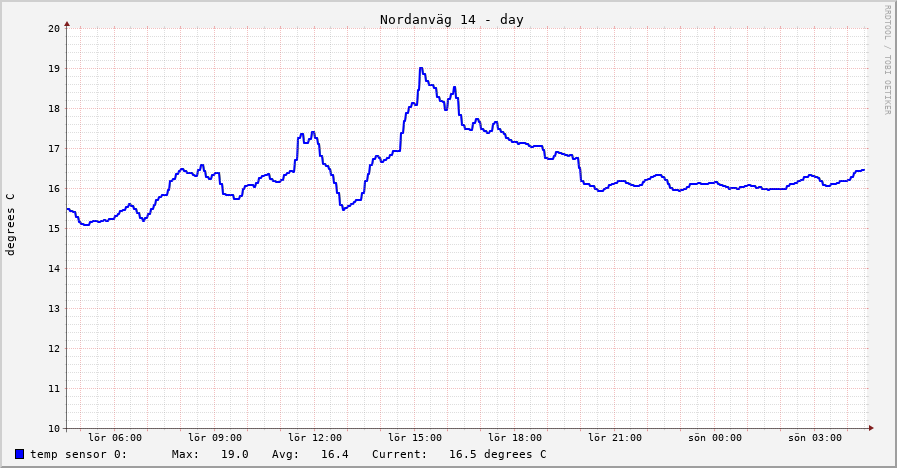Select the chart title 'Nordanväg 14 - day'
Image resolution: width=897 pixels, height=468 pixels.
[x=451, y=19]
